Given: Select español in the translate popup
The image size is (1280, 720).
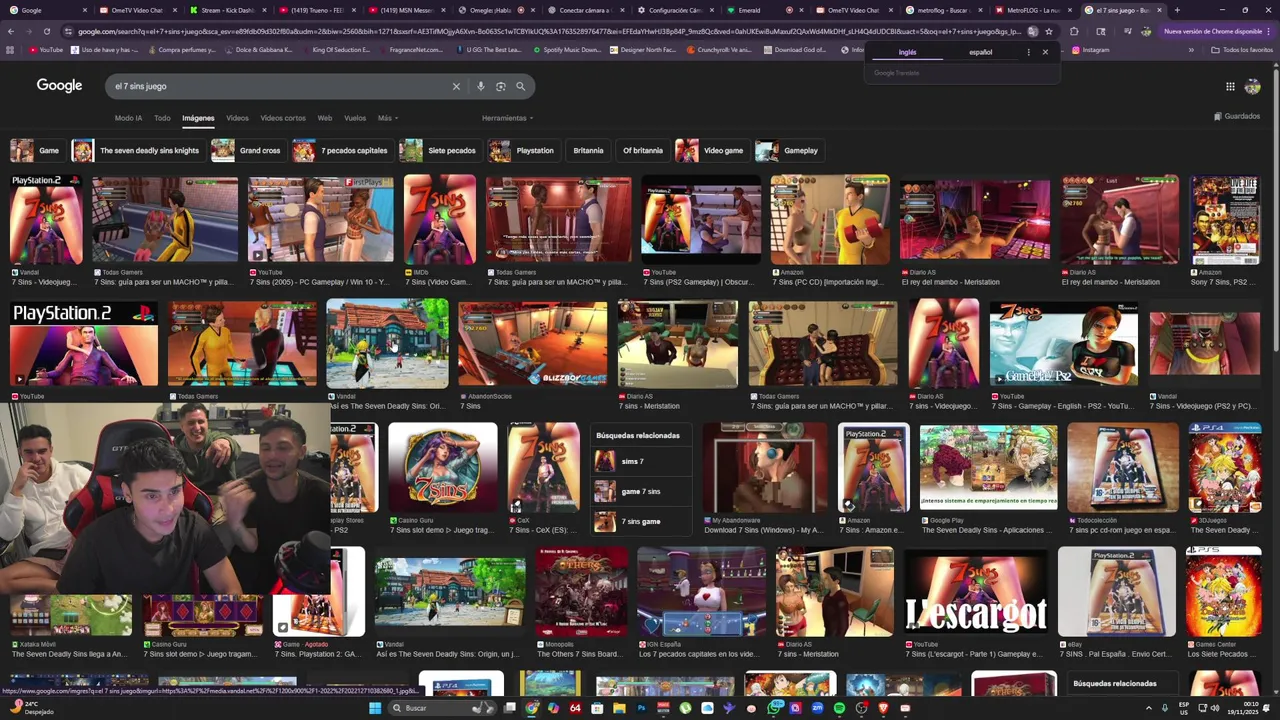Looking at the screenshot, I should (981, 52).
